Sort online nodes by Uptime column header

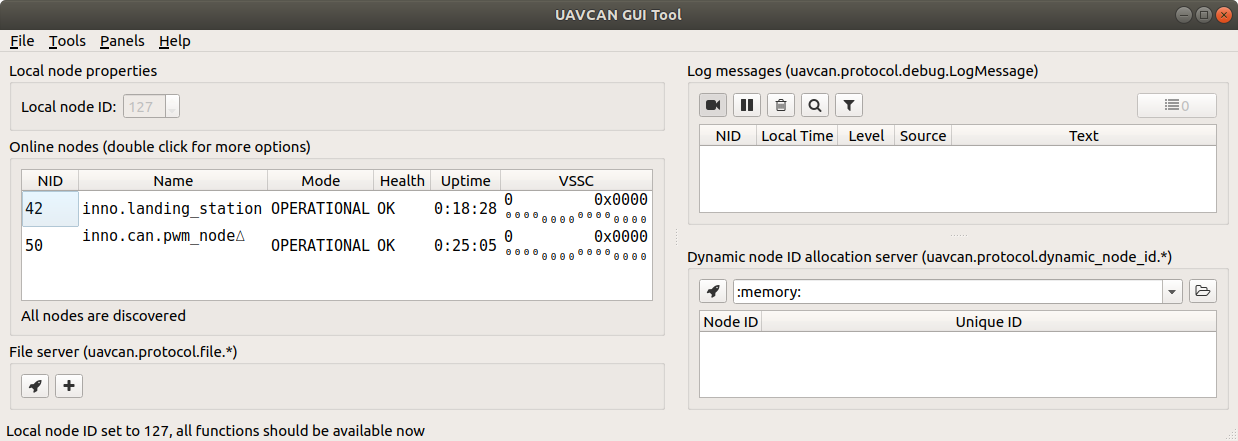click(465, 181)
